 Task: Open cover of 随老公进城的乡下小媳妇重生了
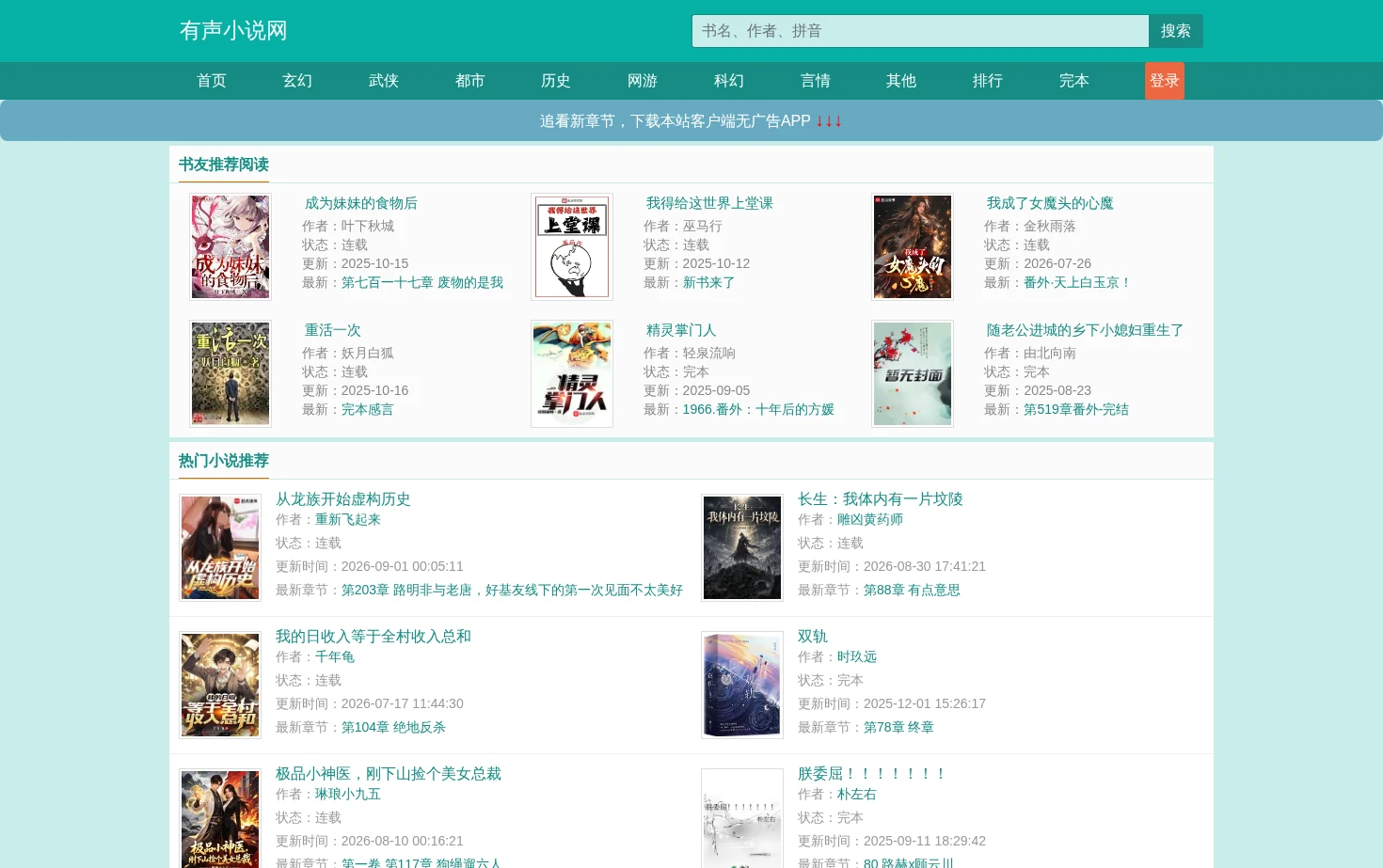tap(913, 374)
